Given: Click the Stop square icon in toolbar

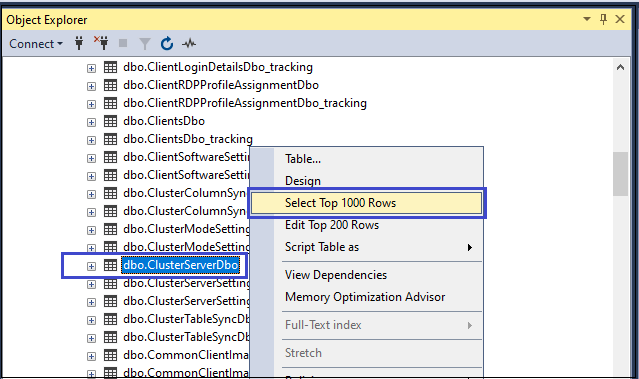Looking at the screenshot, I should tap(123, 43).
